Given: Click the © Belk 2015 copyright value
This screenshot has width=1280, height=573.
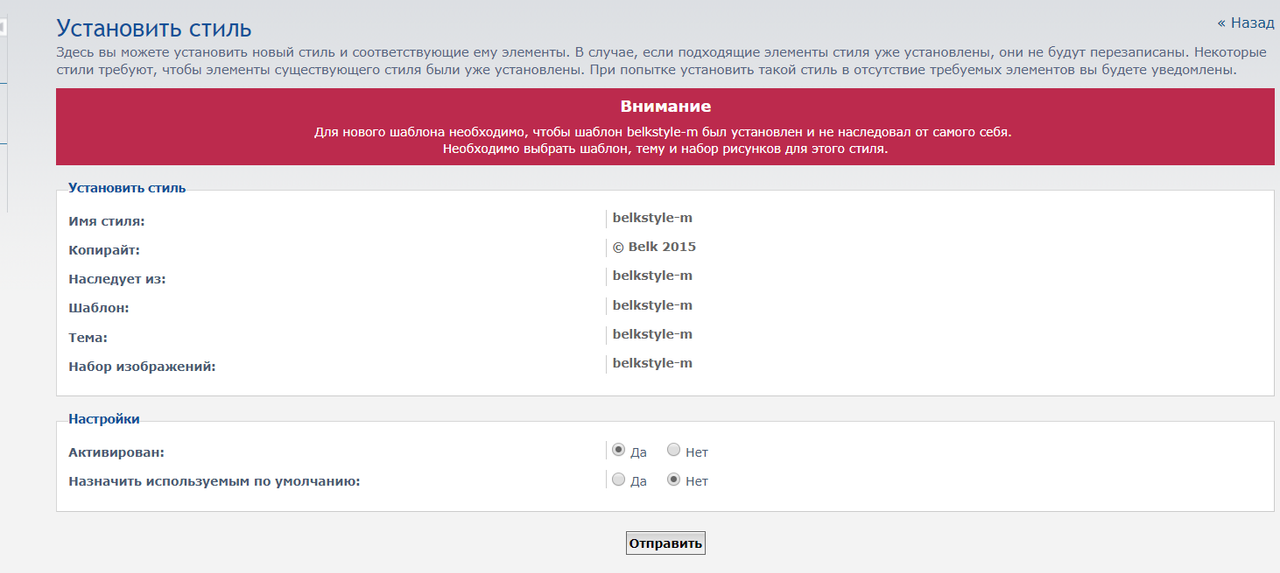Looking at the screenshot, I should click(x=654, y=247).
